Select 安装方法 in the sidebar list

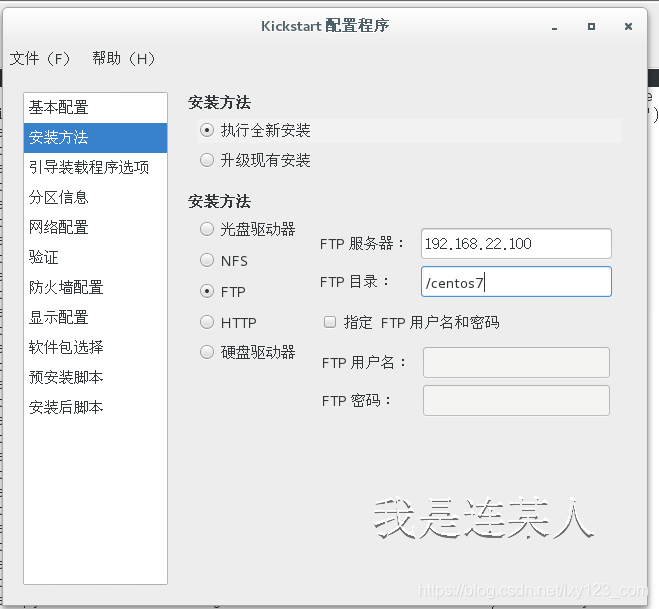coord(95,137)
